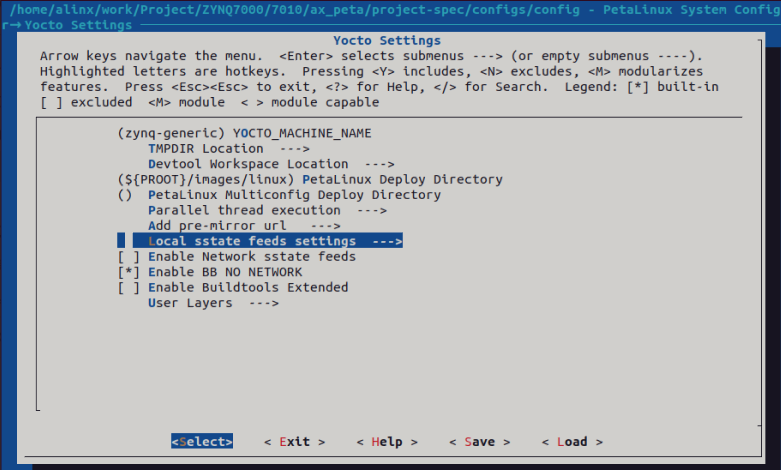The image size is (781, 470).
Task: Click the Load button
Action: pos(572,442)
